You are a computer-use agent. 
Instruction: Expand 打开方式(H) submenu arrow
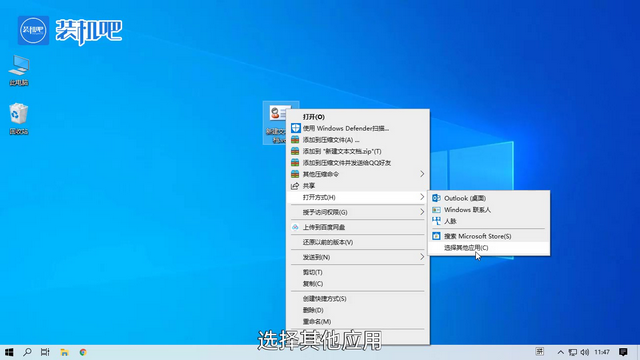(x=422, y=197)
